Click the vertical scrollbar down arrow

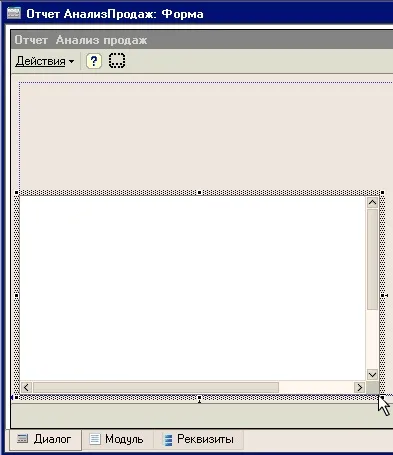(x=372, y=375)
